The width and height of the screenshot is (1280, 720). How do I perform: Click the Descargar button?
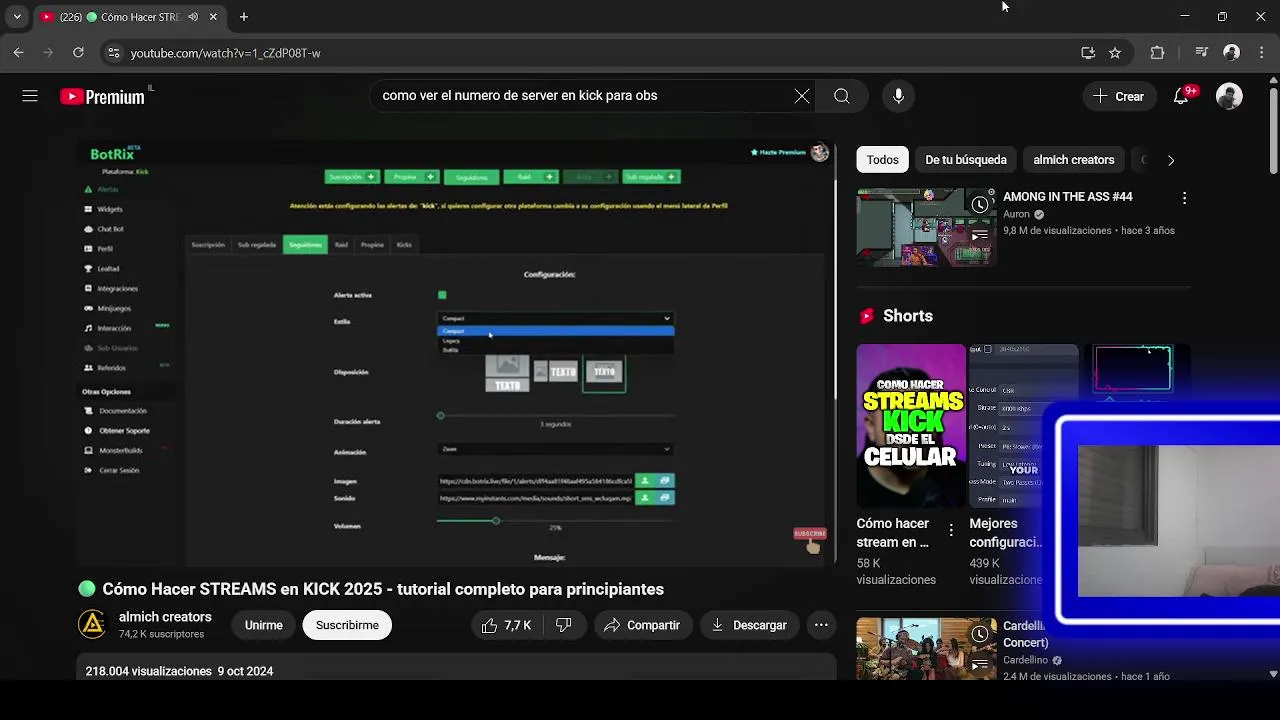point(749,625)
